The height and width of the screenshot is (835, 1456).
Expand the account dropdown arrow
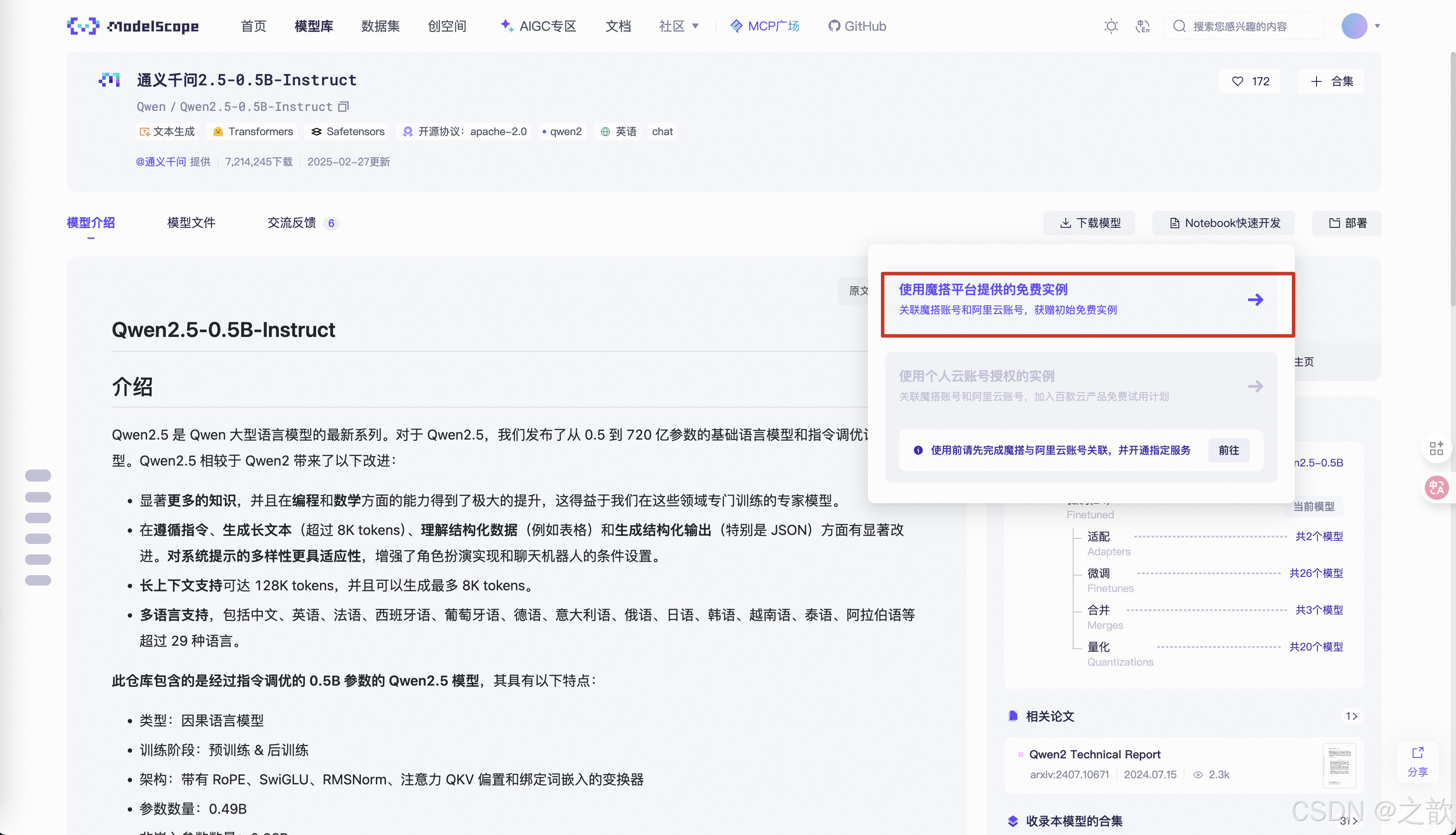(x=1377, y=26)
